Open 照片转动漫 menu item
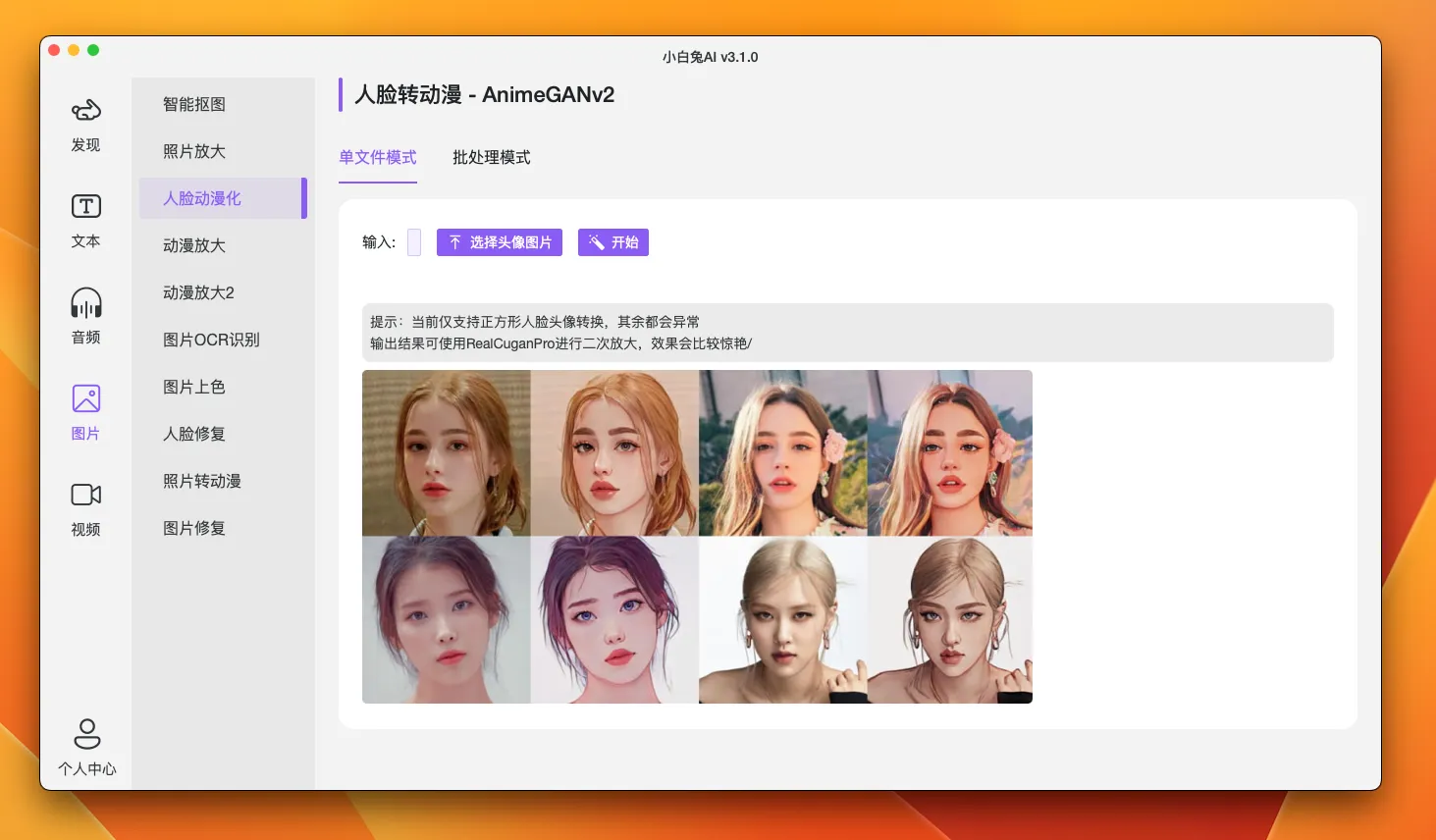Image resolution: width=1436 pixels, height=840 pixels. (223, 481)
